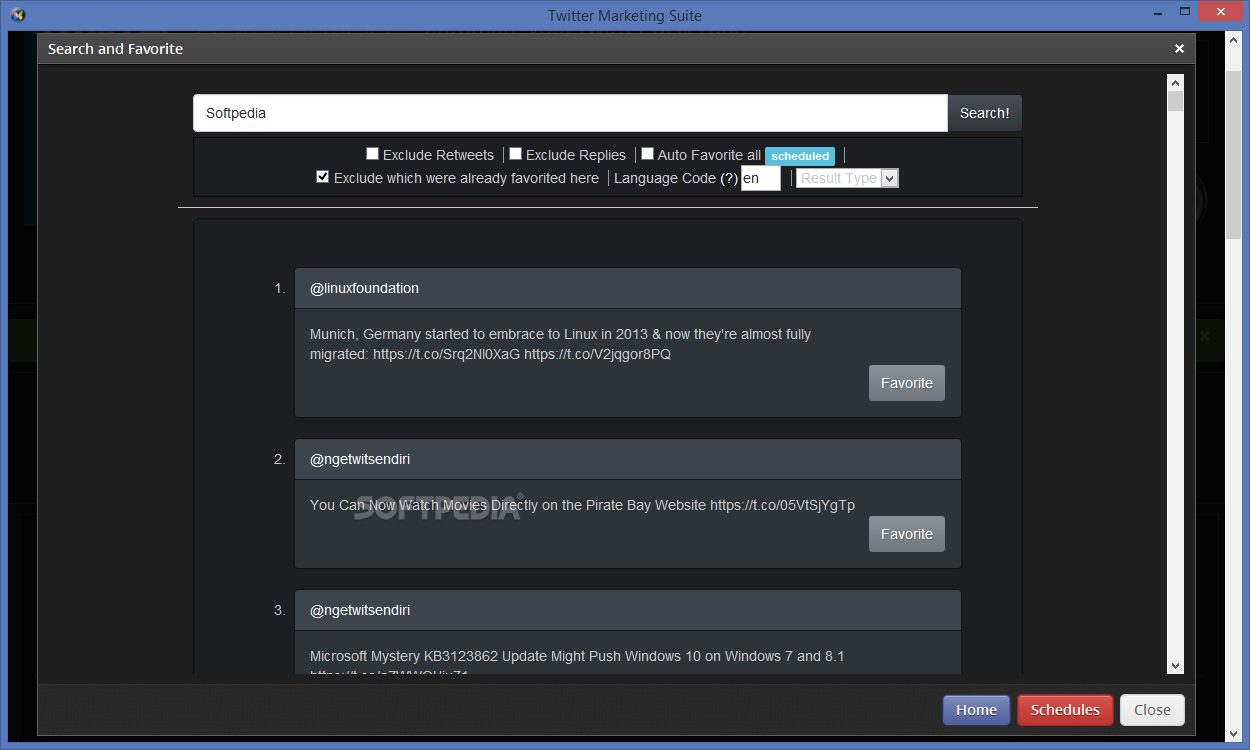Click the dialog scrollbar up arrow

(1176, 82)
